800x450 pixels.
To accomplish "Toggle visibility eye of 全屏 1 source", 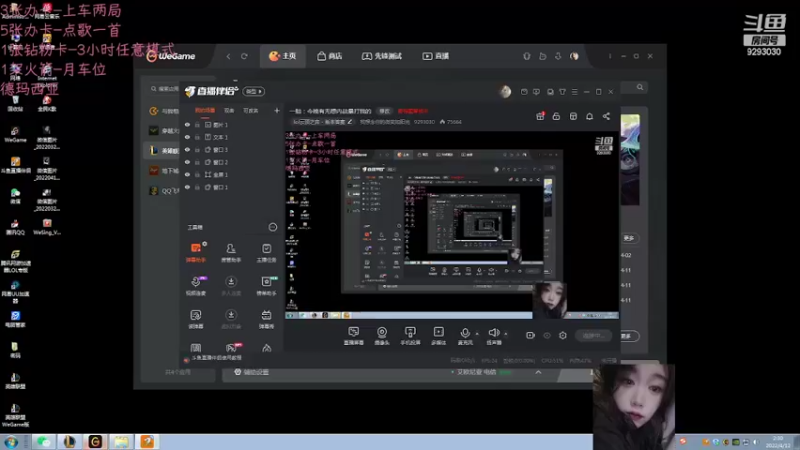I will (187, 174).
